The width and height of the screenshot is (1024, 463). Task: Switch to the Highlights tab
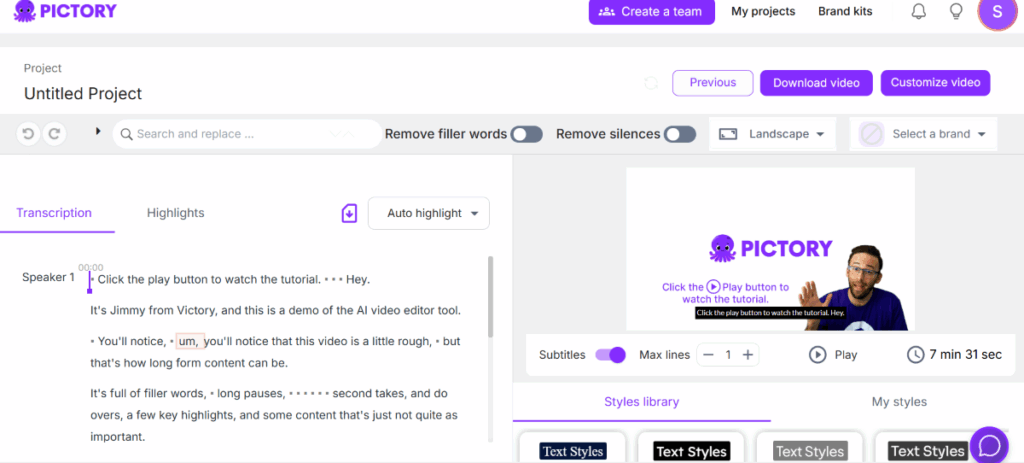(x=176, y=213)
